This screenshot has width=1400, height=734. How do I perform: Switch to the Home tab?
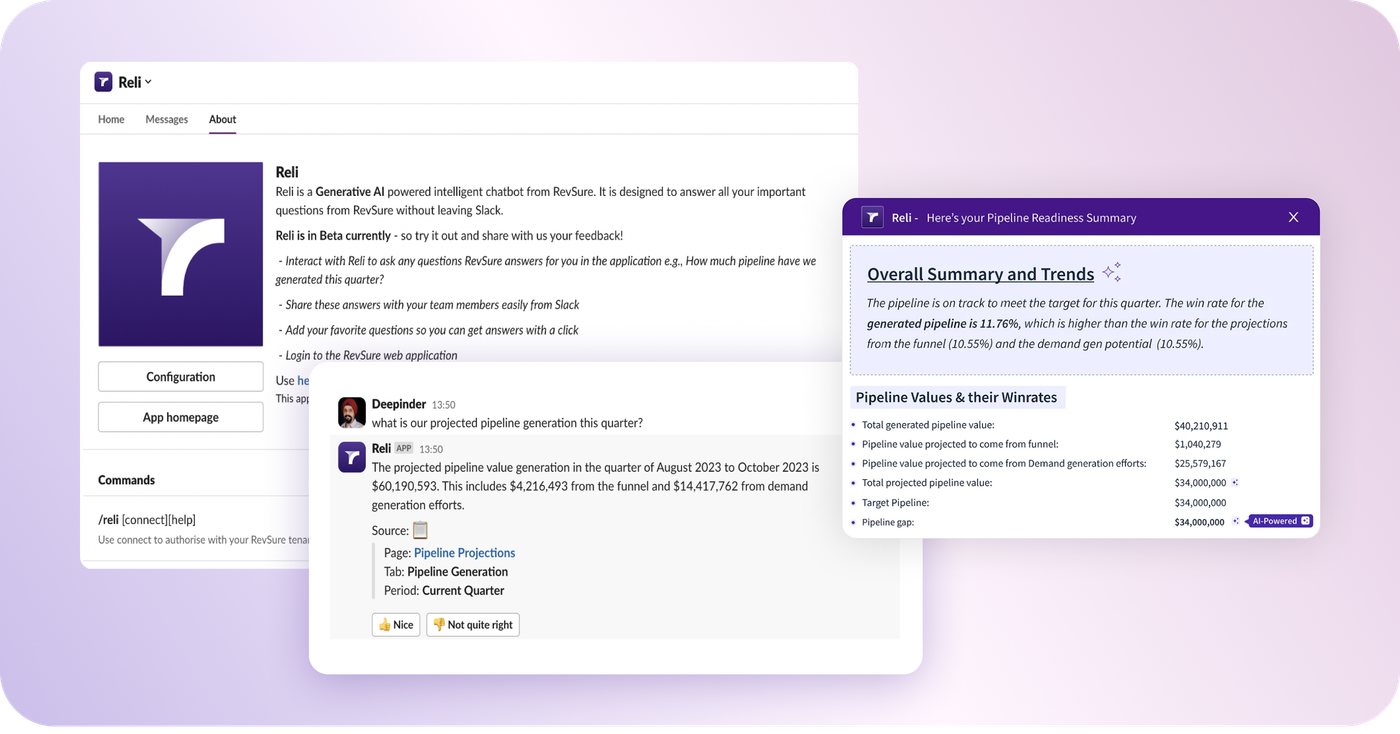click(111, 119)
